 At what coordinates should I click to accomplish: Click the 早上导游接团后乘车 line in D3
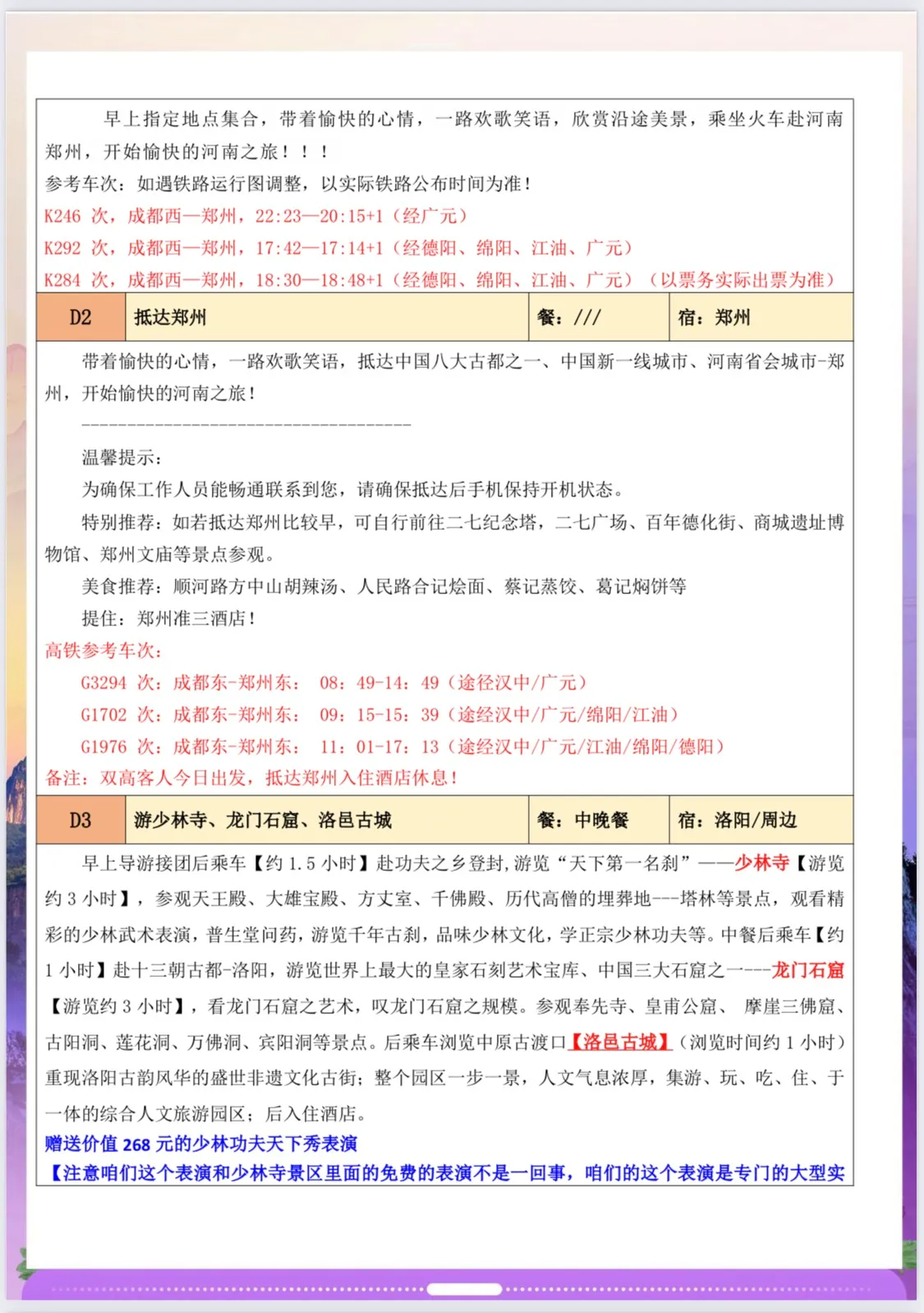(462, 864)
